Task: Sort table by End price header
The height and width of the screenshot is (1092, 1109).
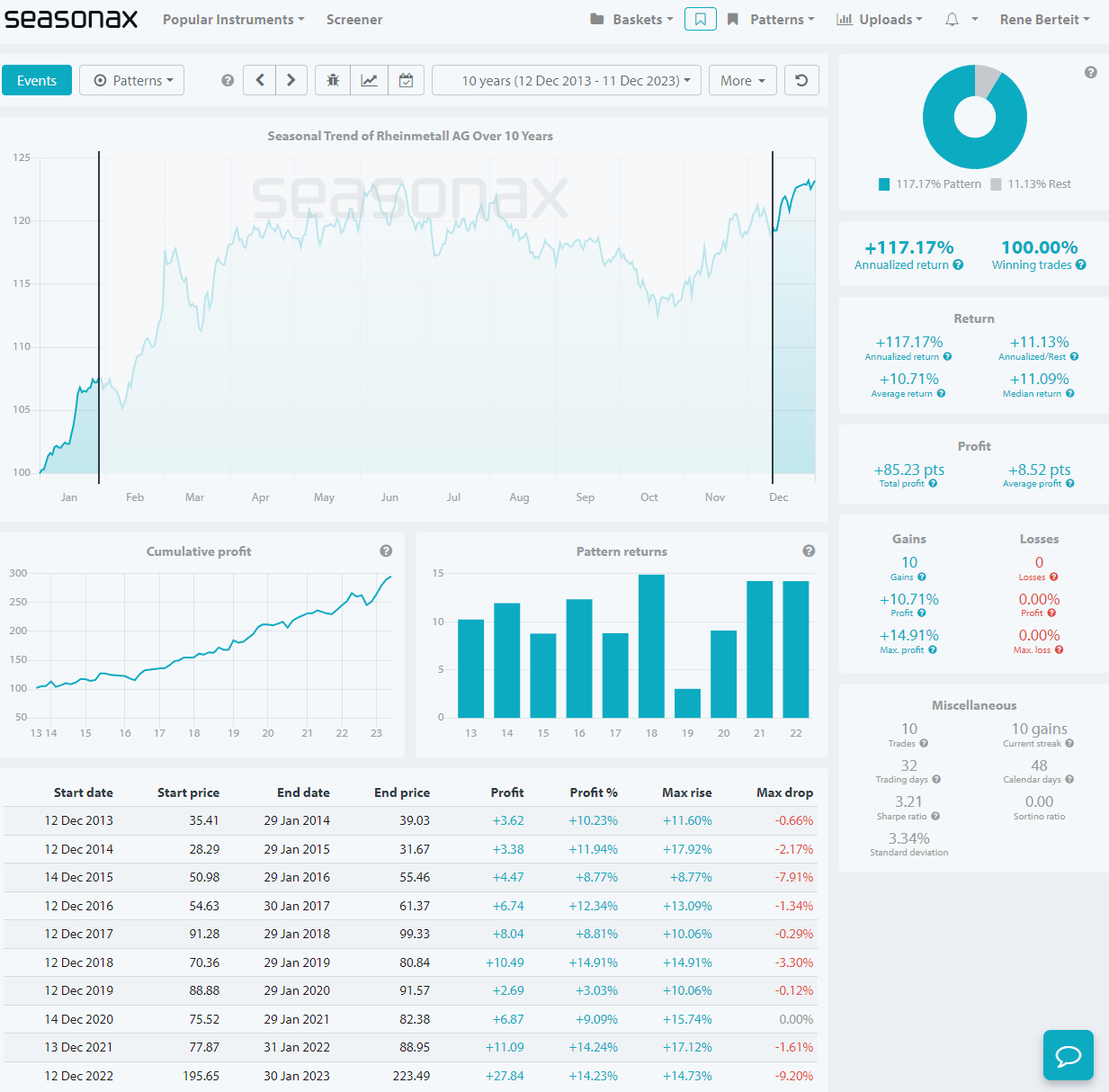Action: click(402, 792)
